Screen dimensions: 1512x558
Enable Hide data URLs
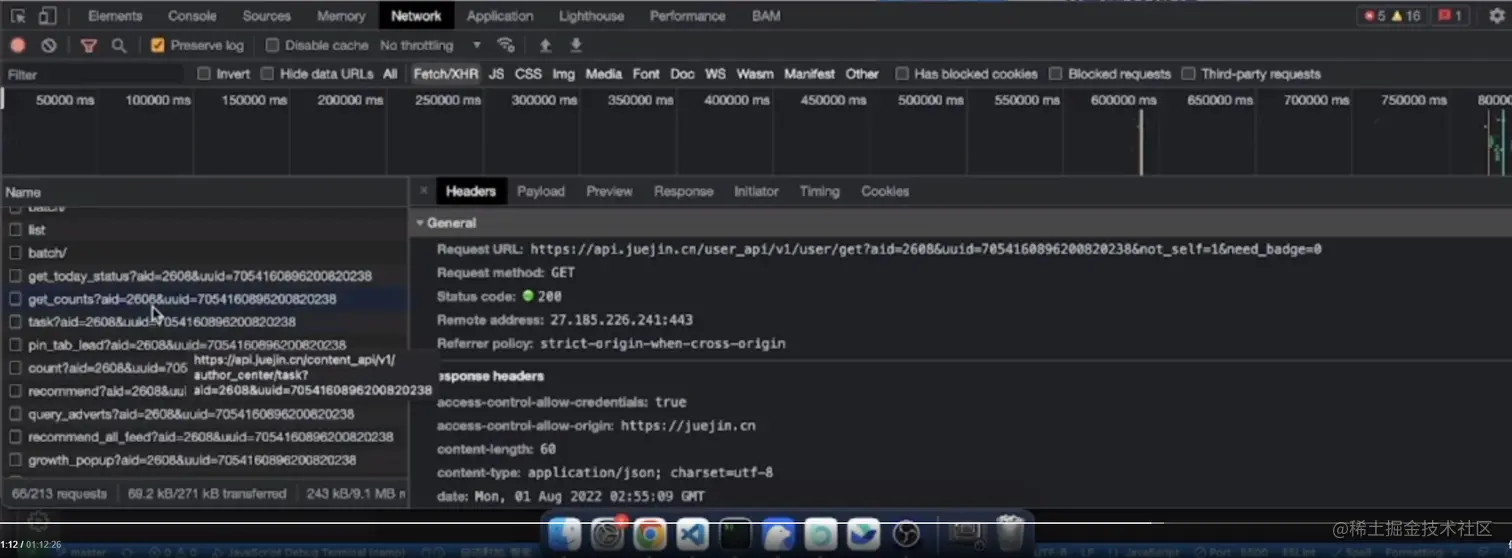tap(267, 74)
